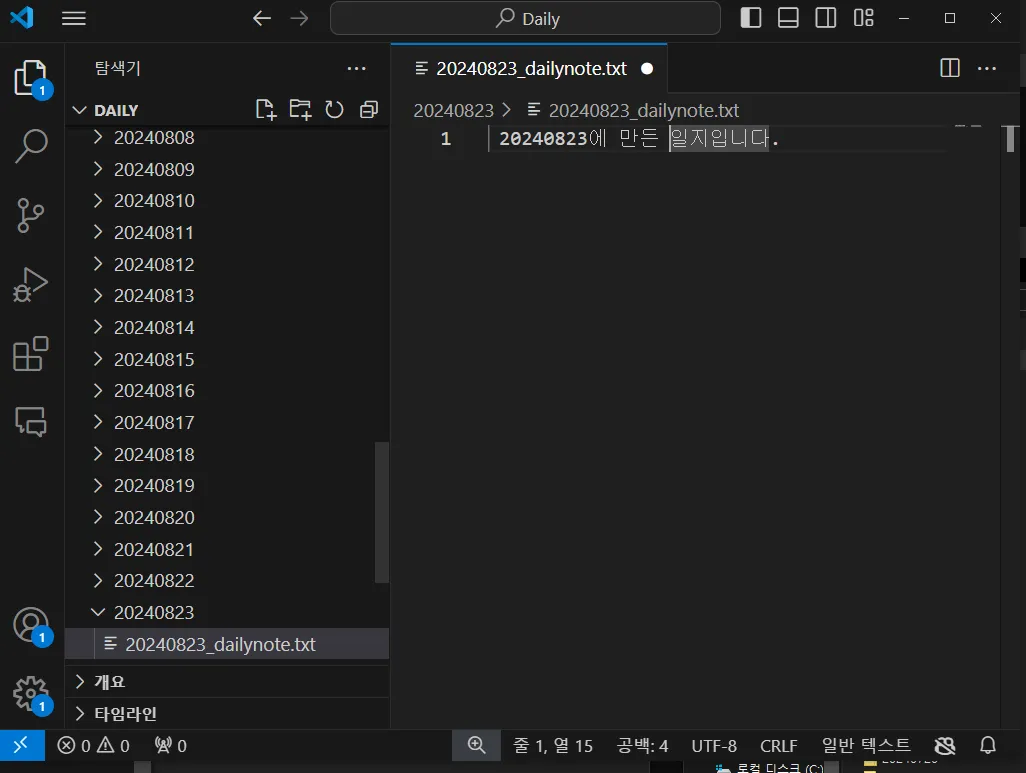
Task: Expand the 개요 outline section
Action: pyautogui.click(x=227, y=682)
